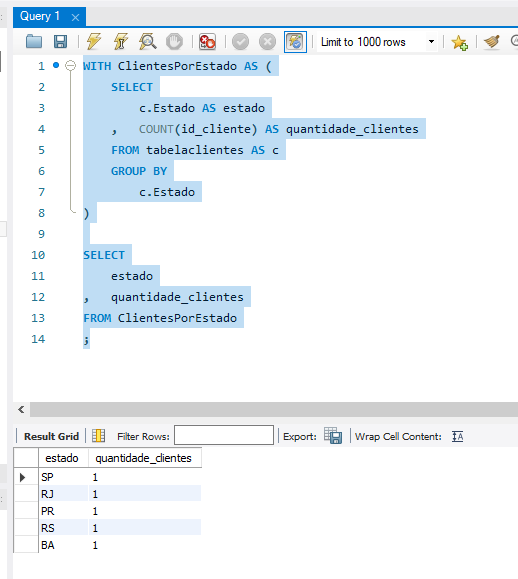Open Result Grid view
The image size is (518, 579).
pyautogui.click(x=51, y=436)
